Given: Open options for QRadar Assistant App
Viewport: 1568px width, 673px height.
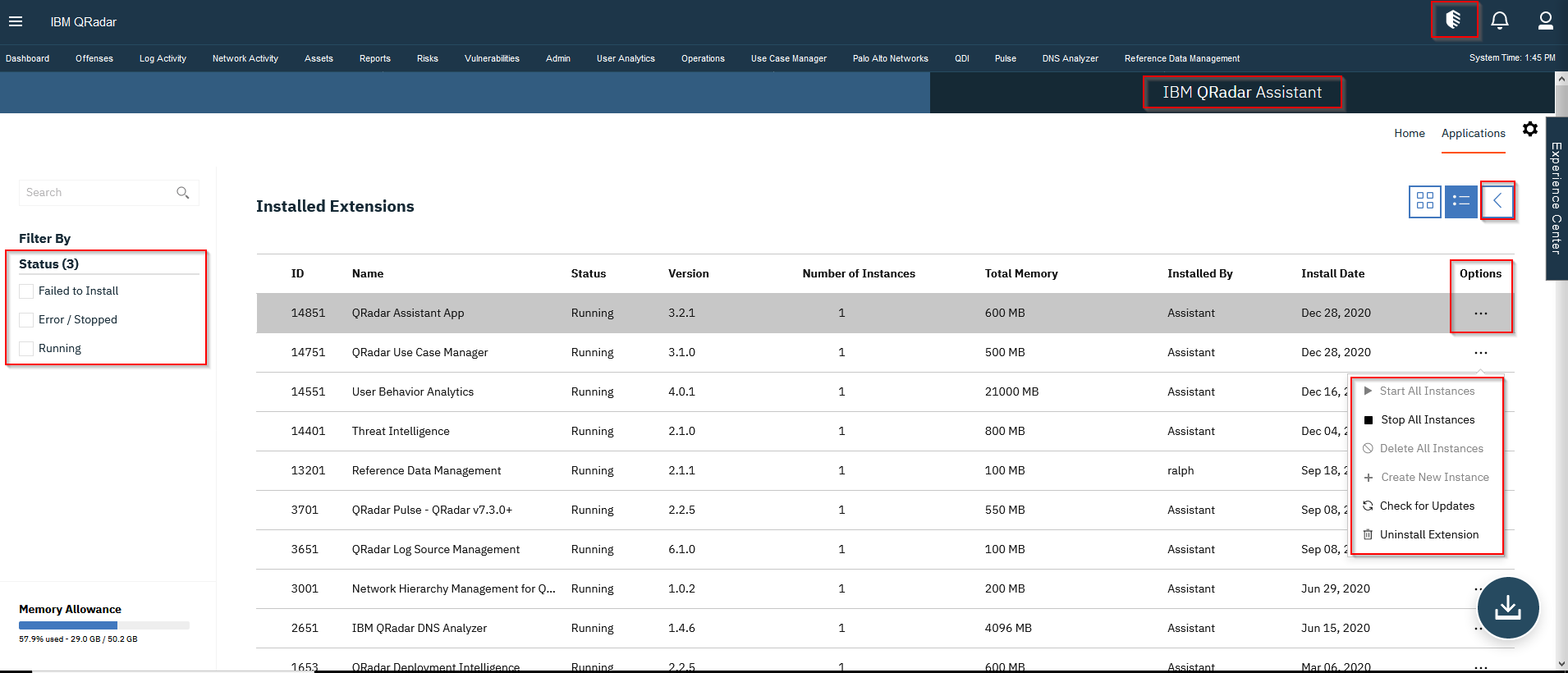Looking at the screenshot, I should (x=1481, y=314).
